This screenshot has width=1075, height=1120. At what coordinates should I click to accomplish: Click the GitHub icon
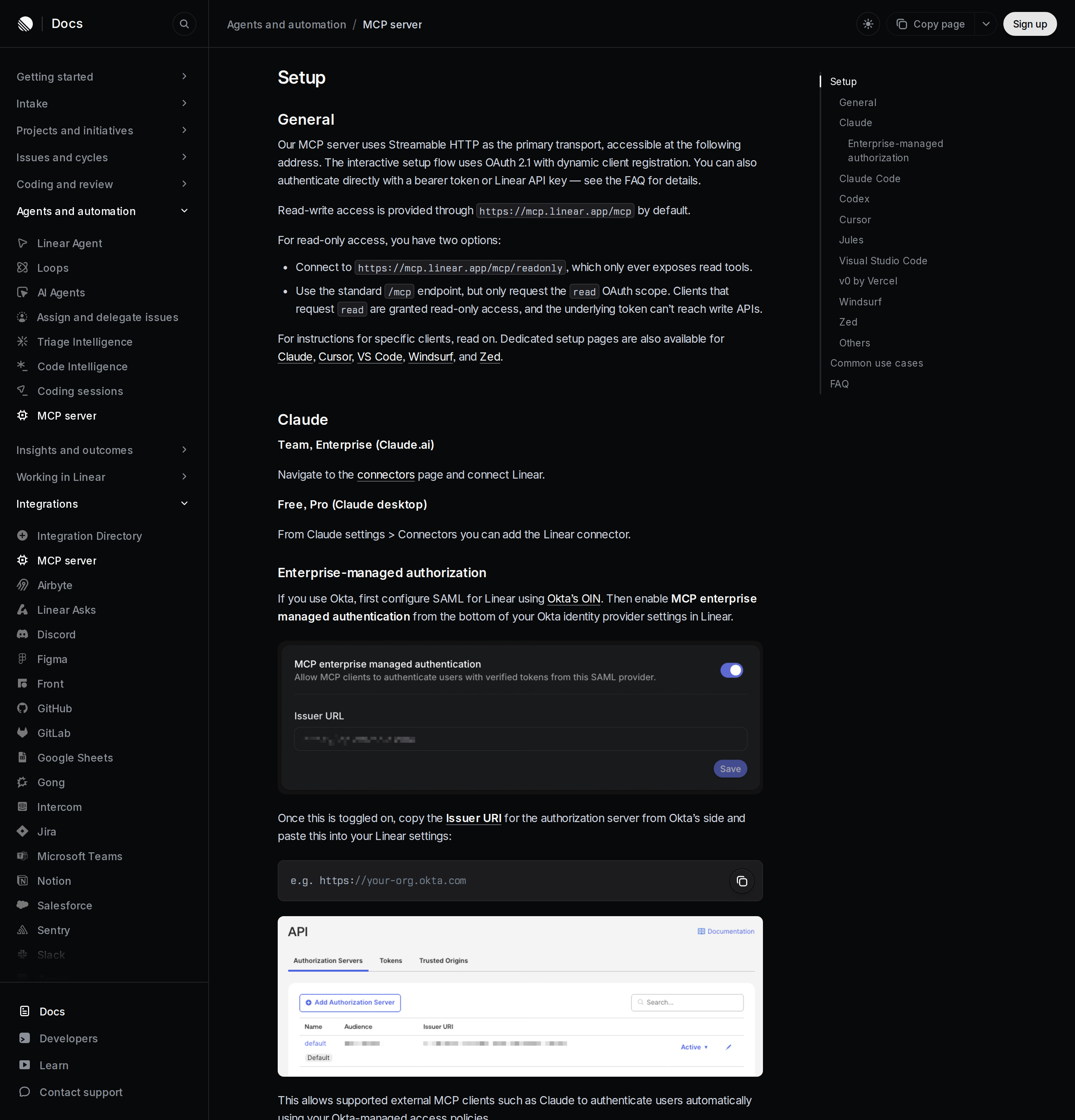coord(22,708)
